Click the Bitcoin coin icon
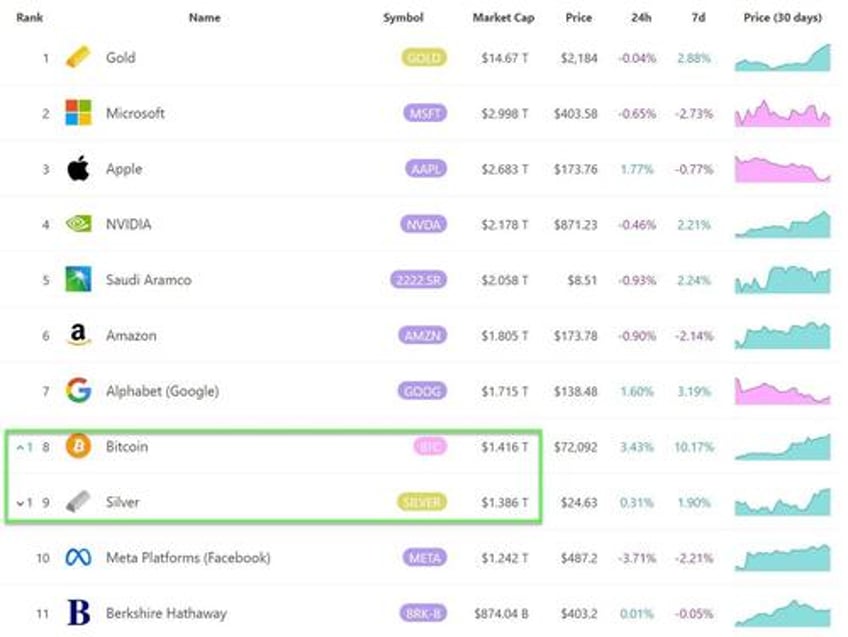This screenshot has width=848, height=637. tap(78, 446)
